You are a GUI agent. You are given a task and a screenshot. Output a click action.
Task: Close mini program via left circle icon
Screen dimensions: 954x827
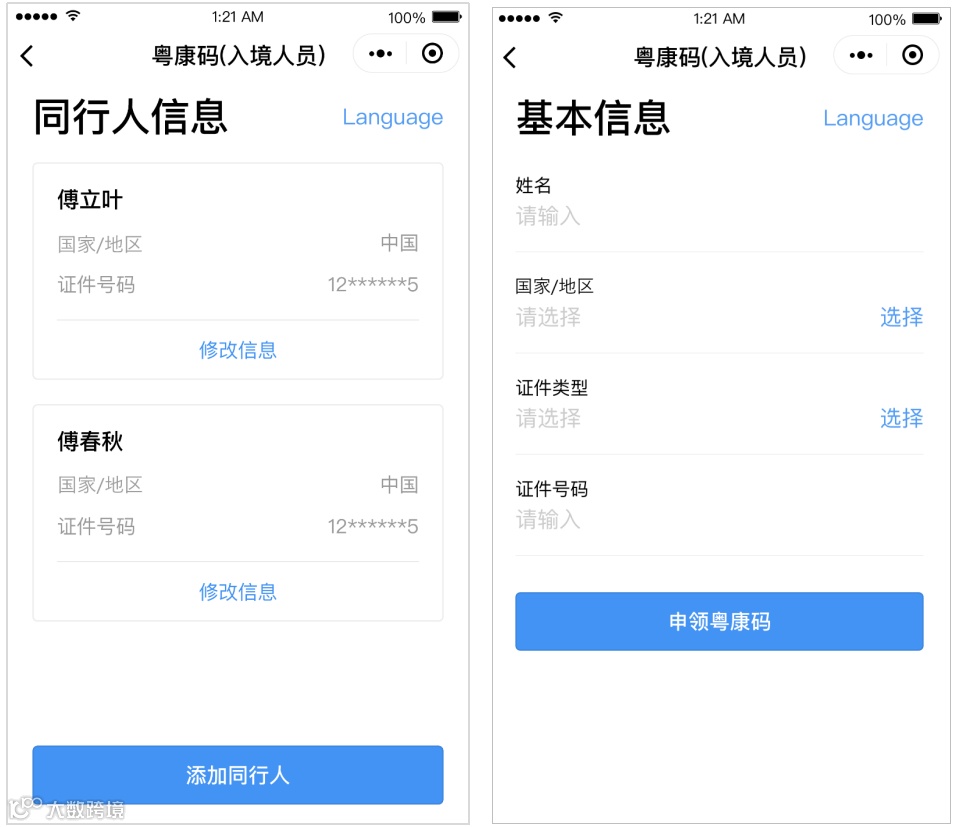[x=432, y=54]
